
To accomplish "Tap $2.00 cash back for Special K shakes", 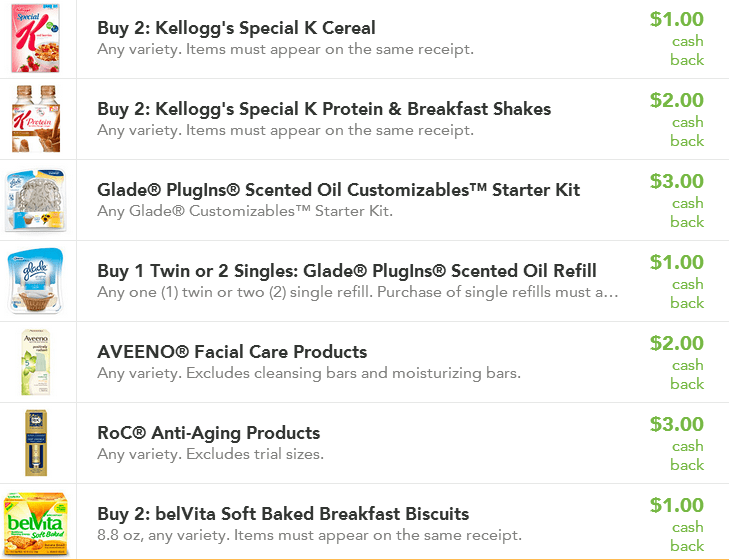I will [677, 120].
